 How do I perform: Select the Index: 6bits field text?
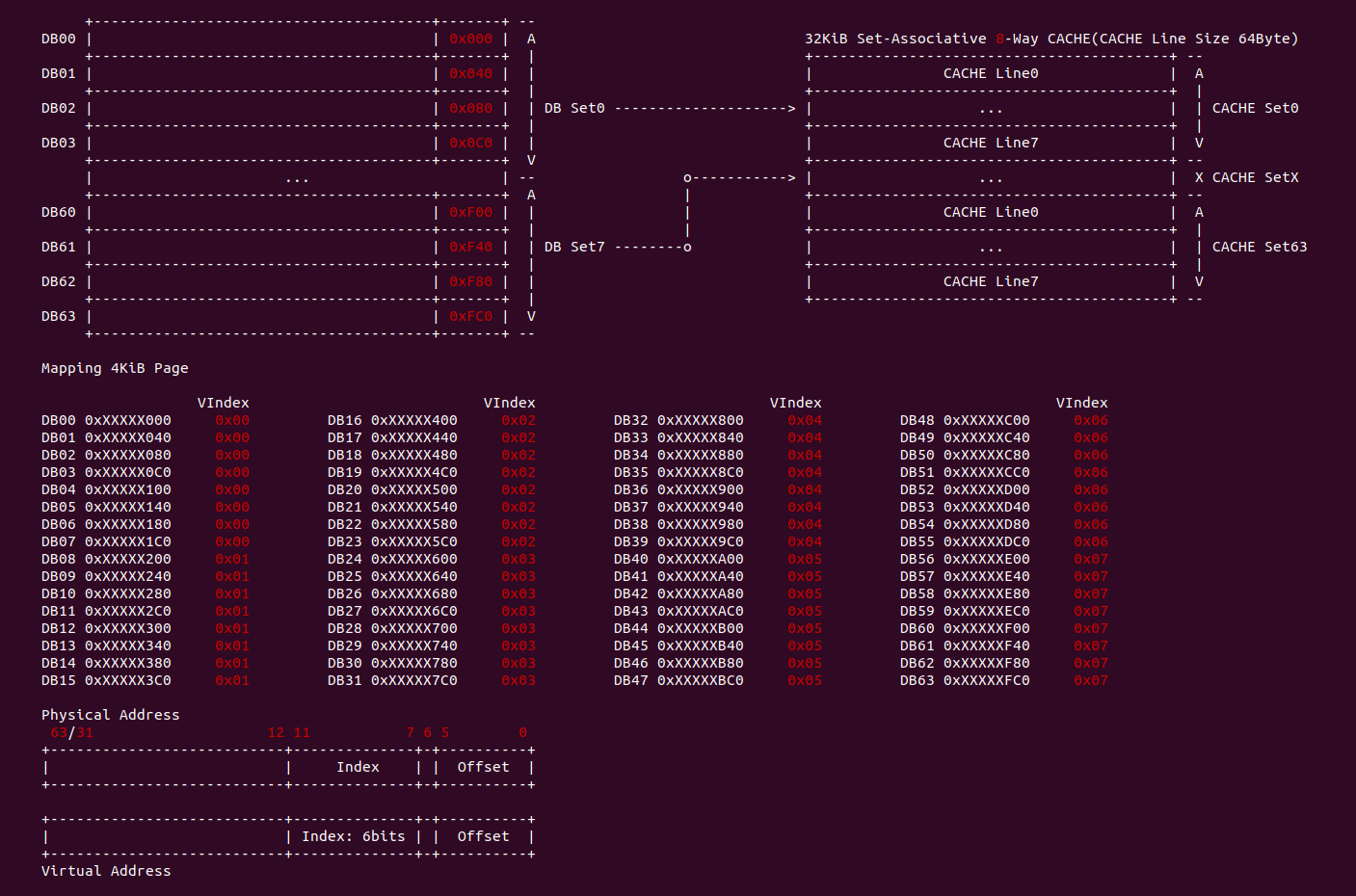tap(353, 837)
